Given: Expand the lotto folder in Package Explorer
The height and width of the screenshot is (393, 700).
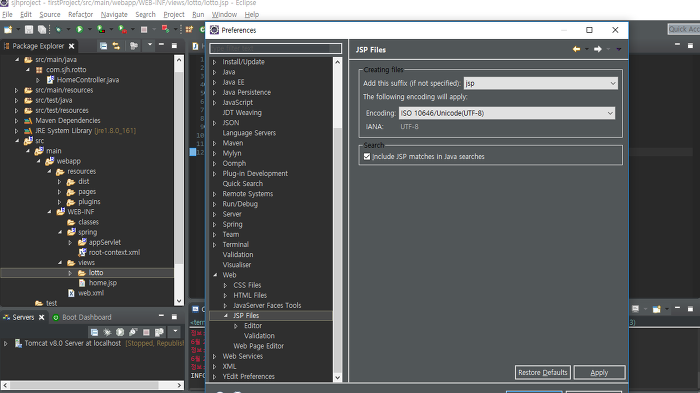Looking at the screenshot, I should click(70, 273).
